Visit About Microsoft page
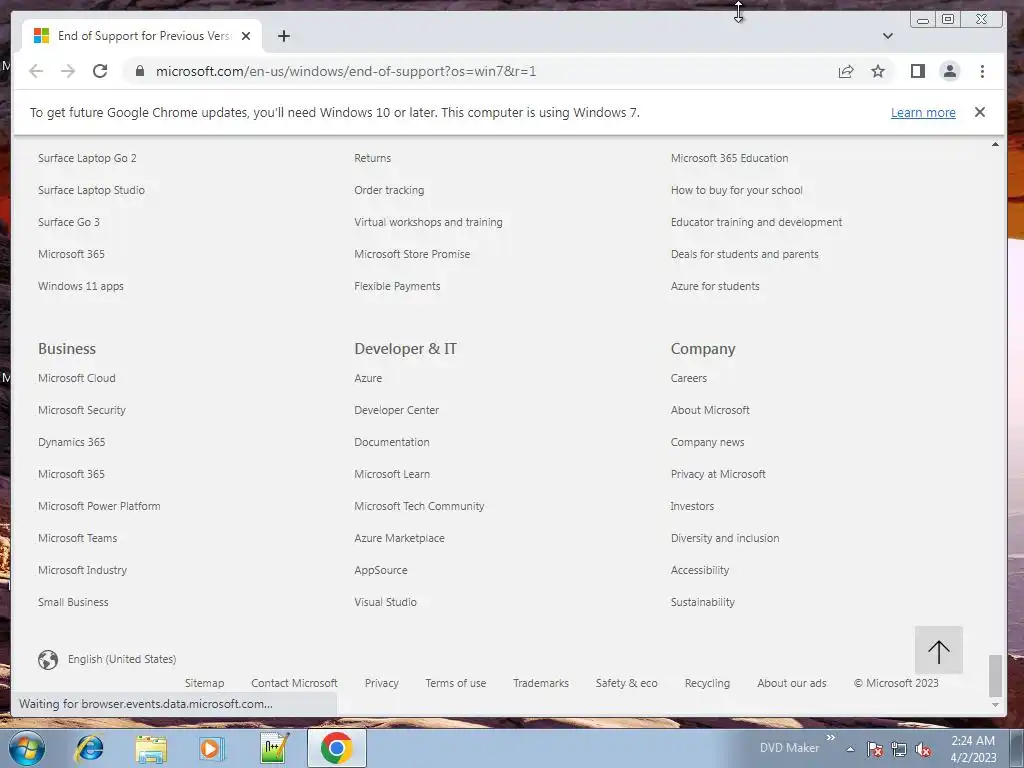 [710, 410]
